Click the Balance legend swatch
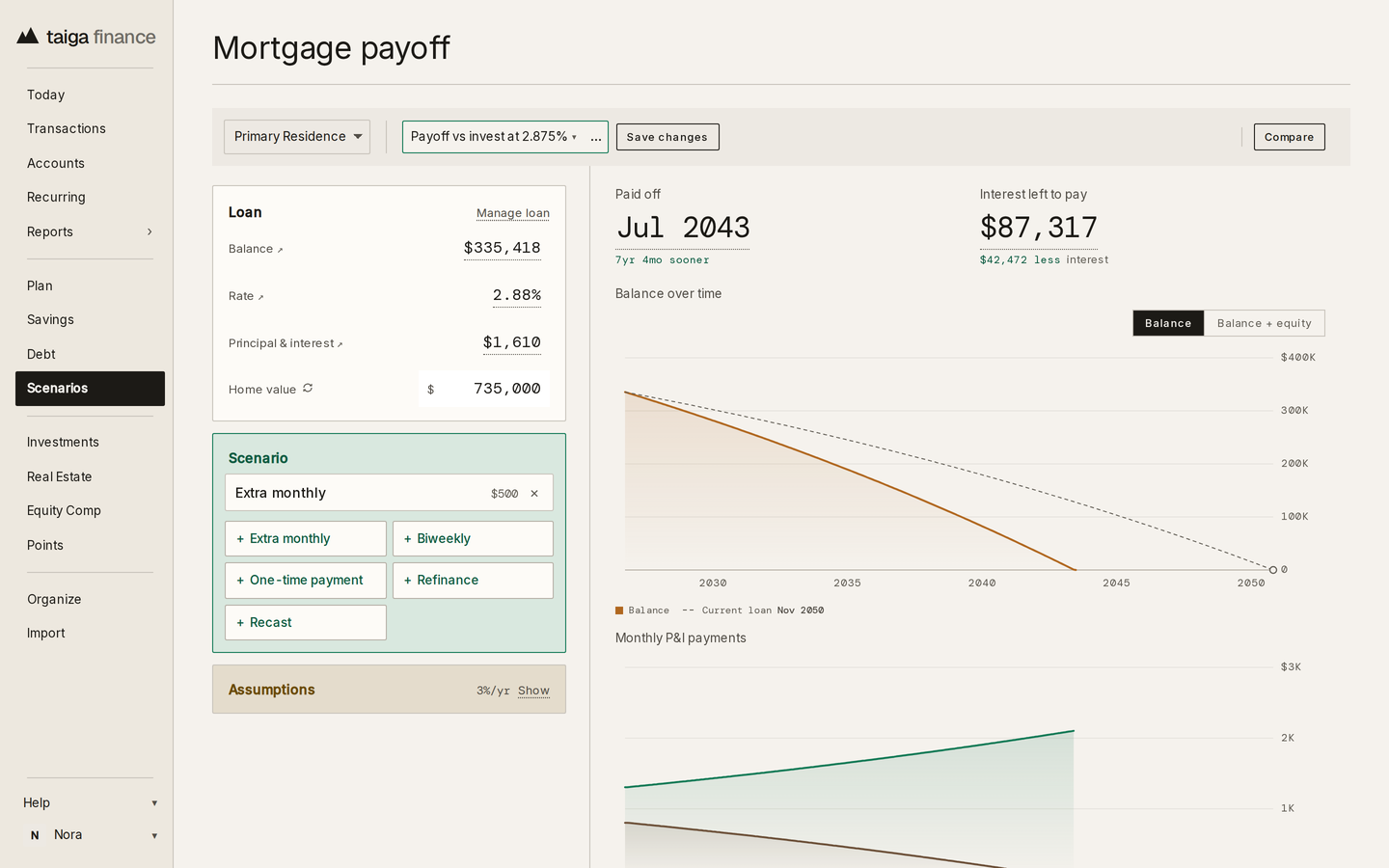This screenshot has width=1389, height=868. [x=619, y=610]
